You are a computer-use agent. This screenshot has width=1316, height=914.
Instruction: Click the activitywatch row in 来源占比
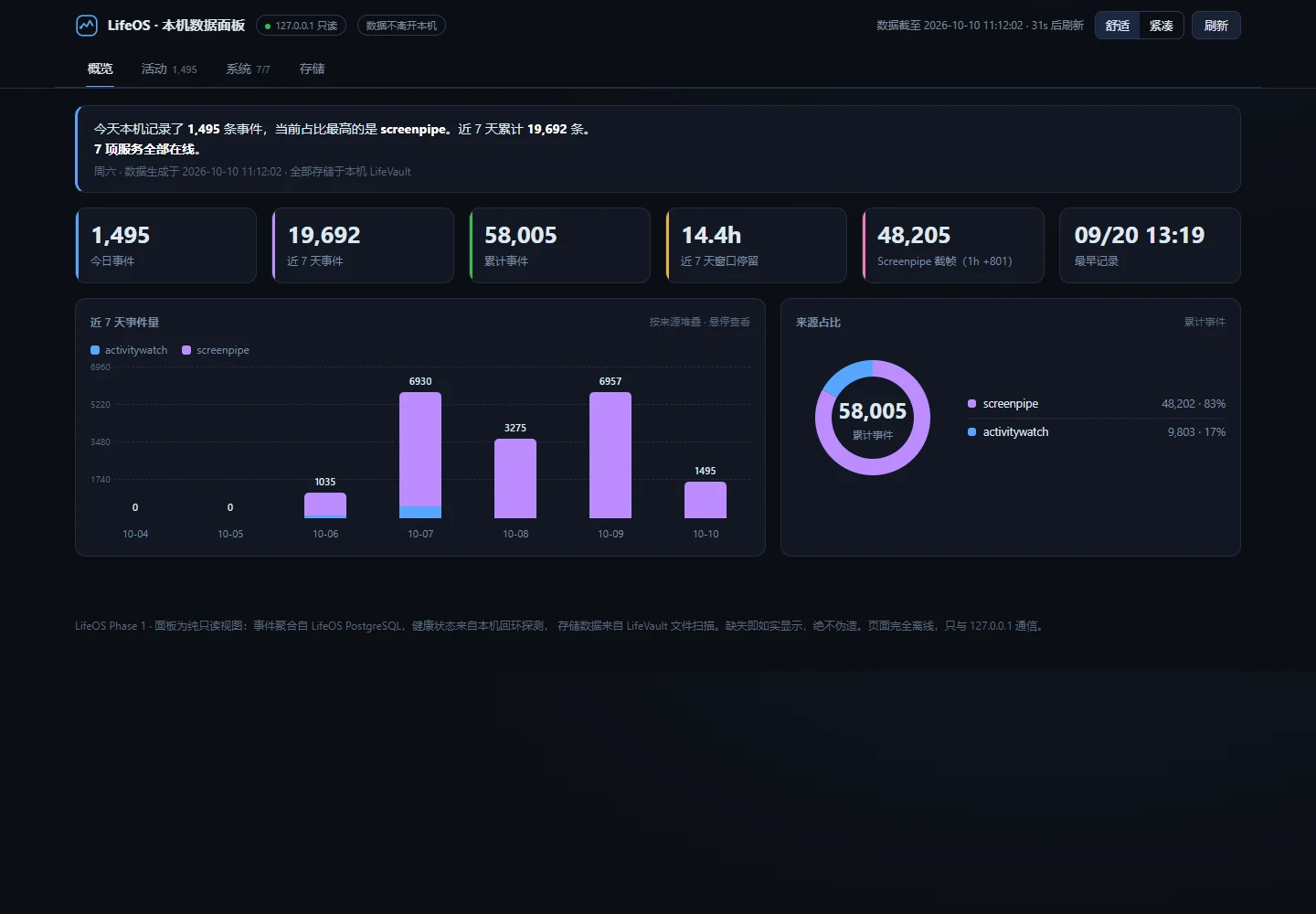click(1097, 432)
